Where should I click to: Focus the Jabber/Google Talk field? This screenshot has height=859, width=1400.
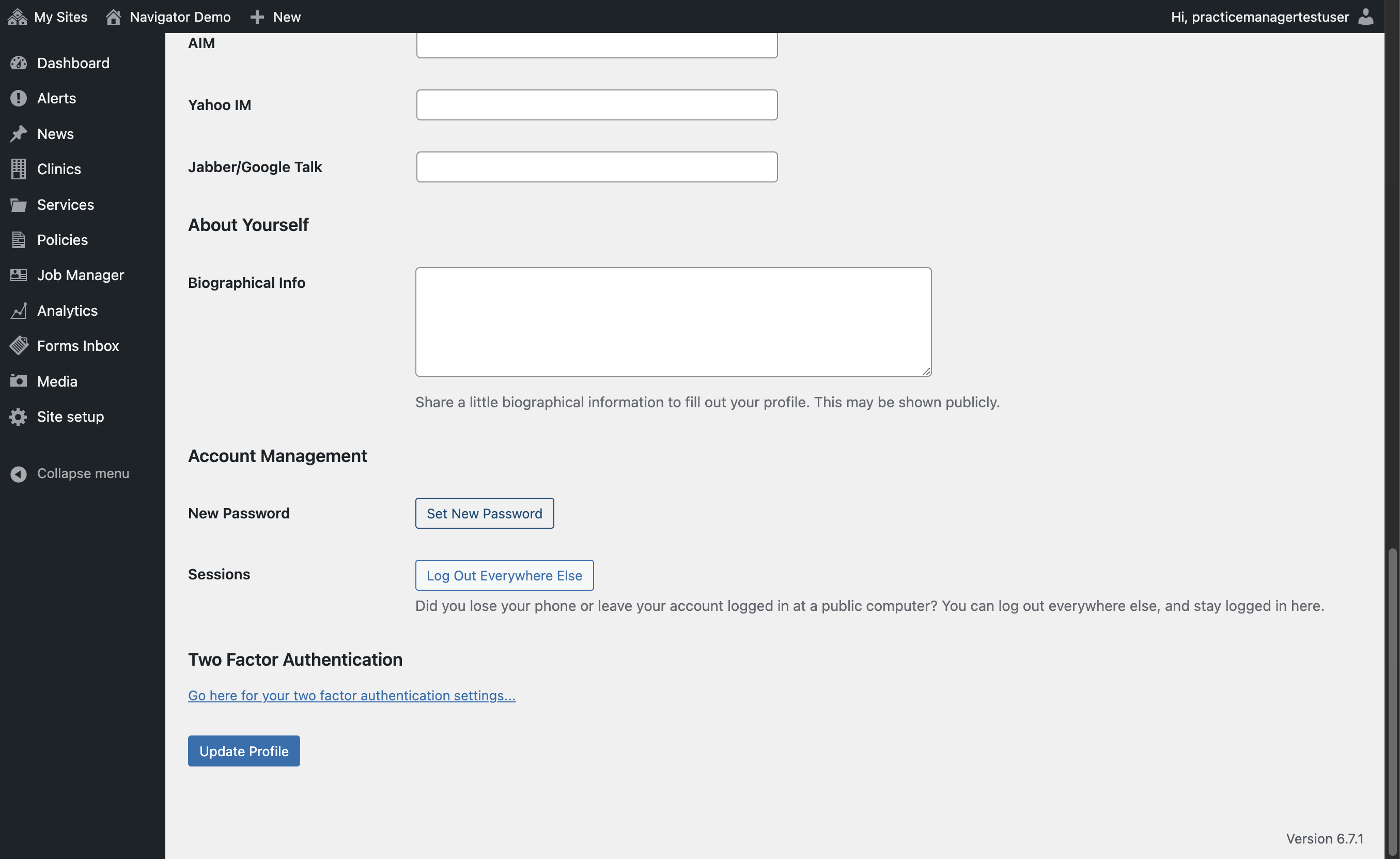click(597, 166)
